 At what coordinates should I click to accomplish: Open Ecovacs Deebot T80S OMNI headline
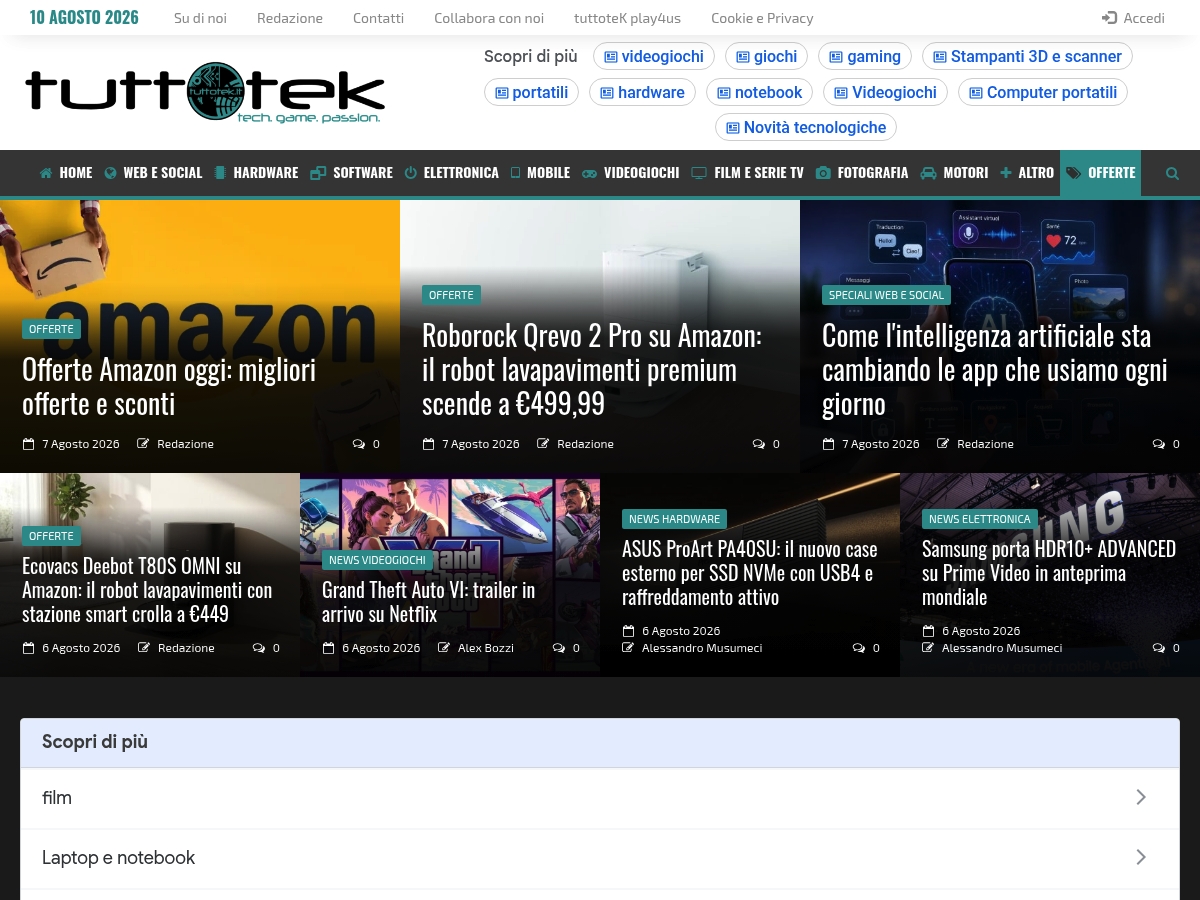[x=147, y=590]
